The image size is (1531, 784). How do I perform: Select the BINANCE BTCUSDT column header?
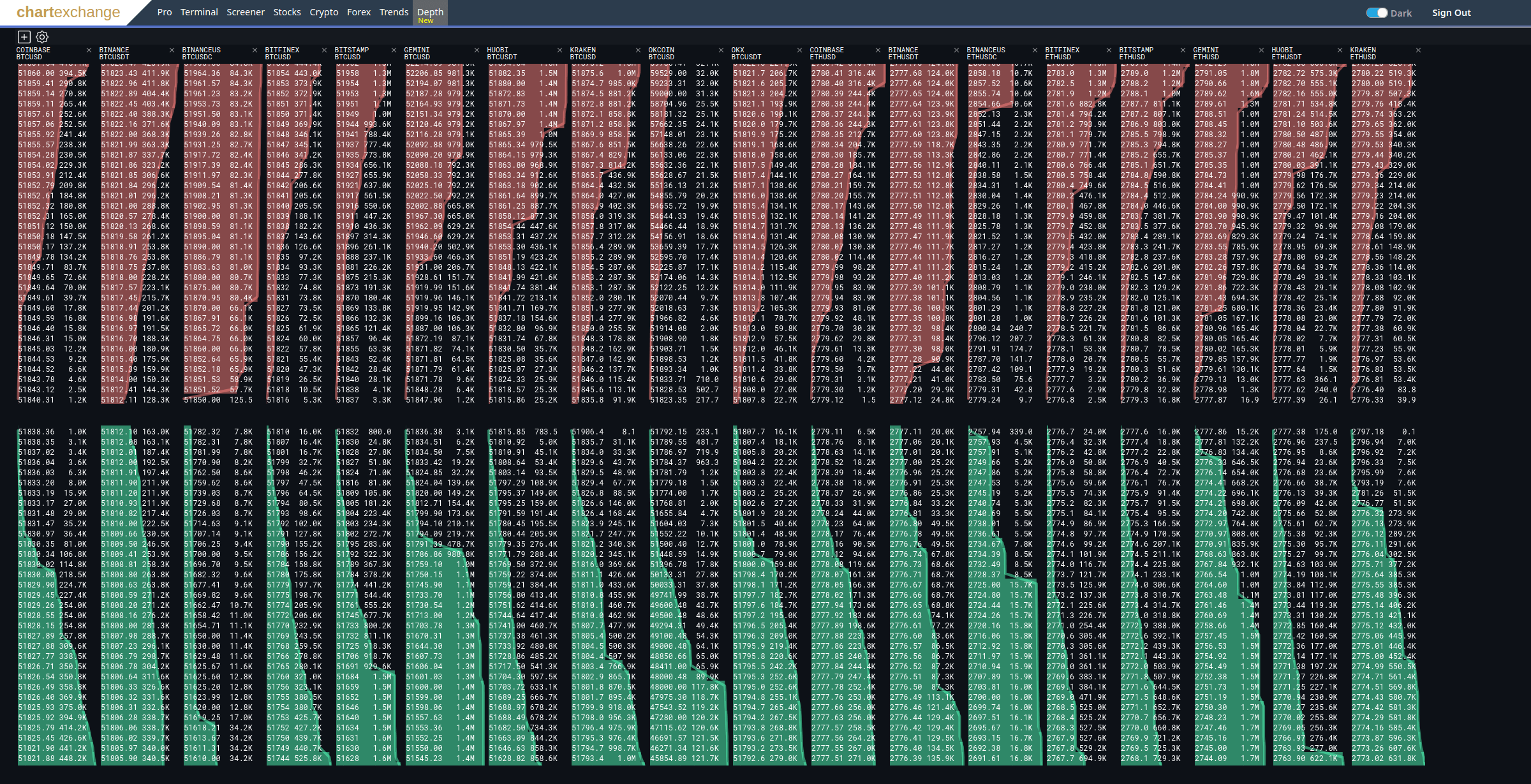[x=114, y=54]
